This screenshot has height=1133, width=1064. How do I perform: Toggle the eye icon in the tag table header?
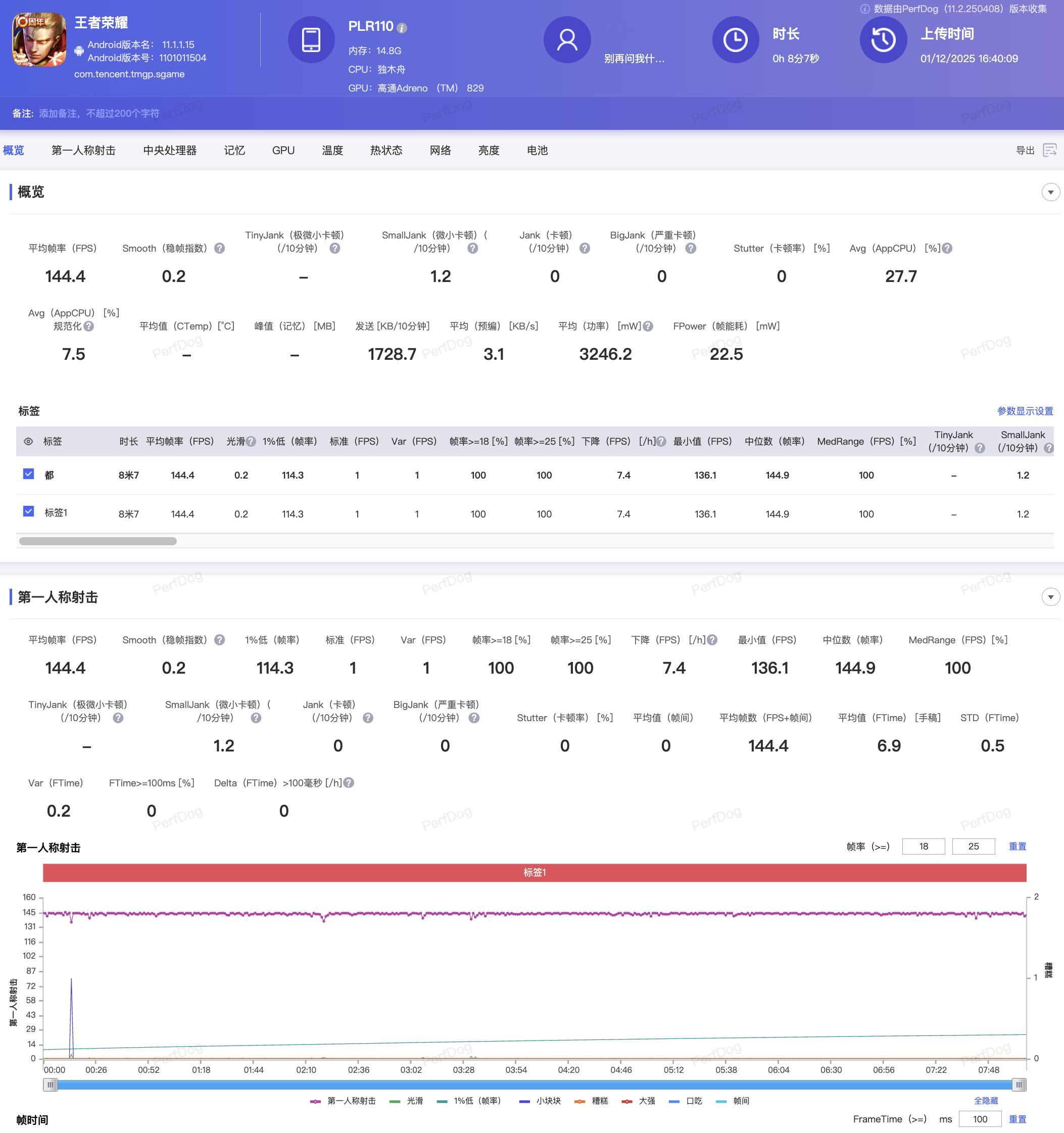tap(28, 441)
